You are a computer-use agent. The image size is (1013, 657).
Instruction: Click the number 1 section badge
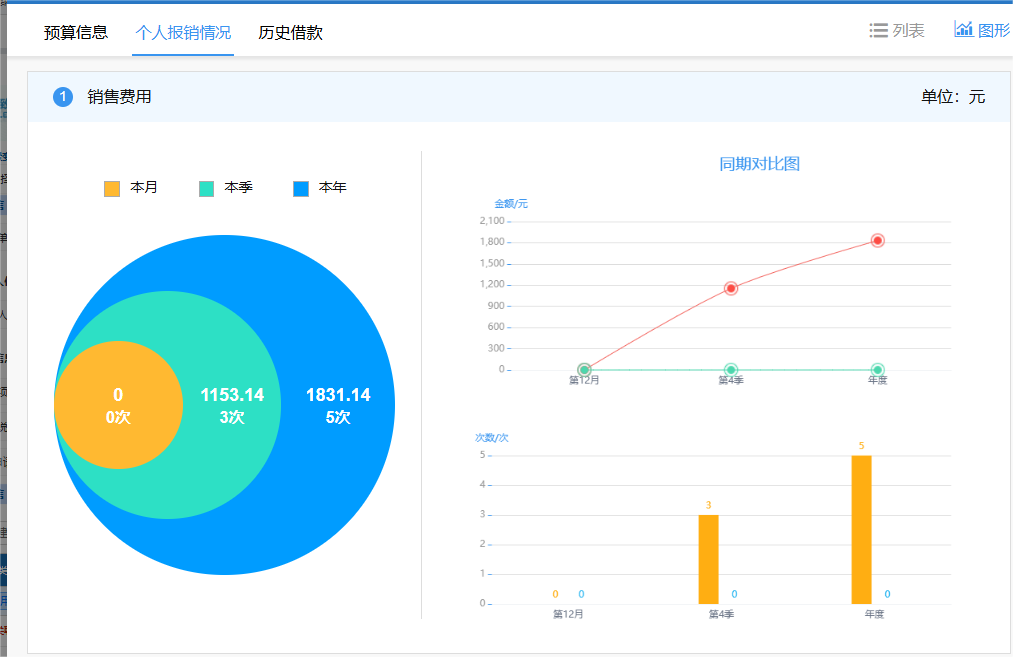click(63, 97)
